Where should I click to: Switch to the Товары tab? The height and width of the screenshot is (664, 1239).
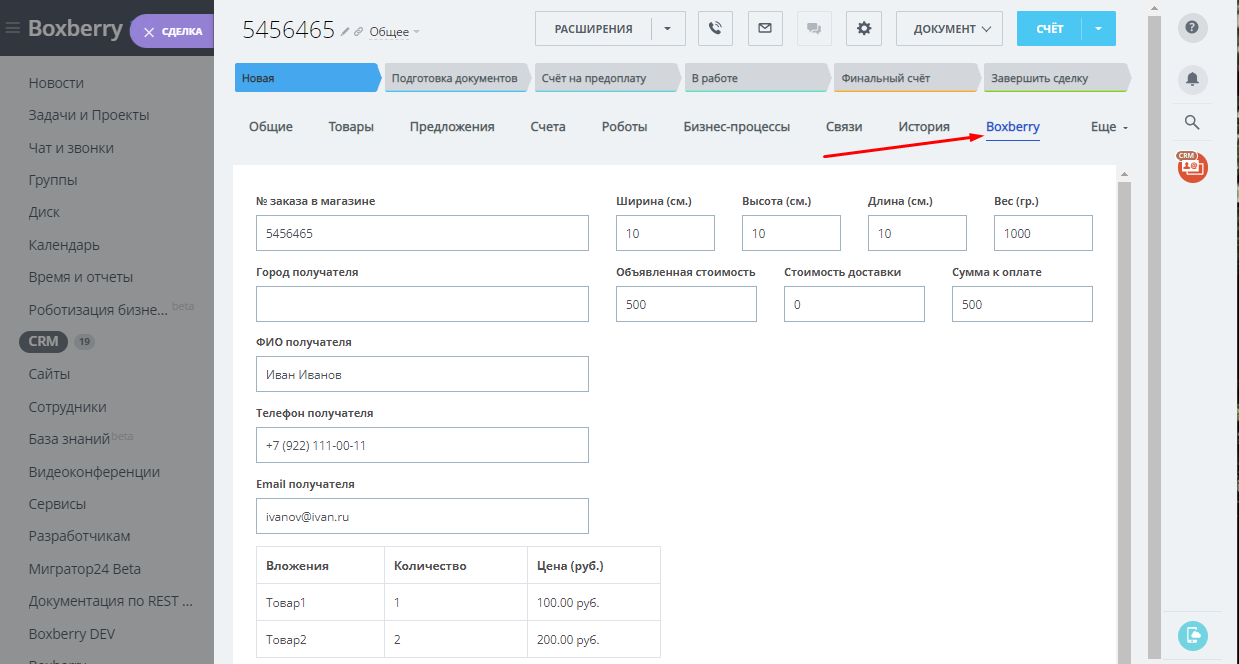click(x=351, y=127)
